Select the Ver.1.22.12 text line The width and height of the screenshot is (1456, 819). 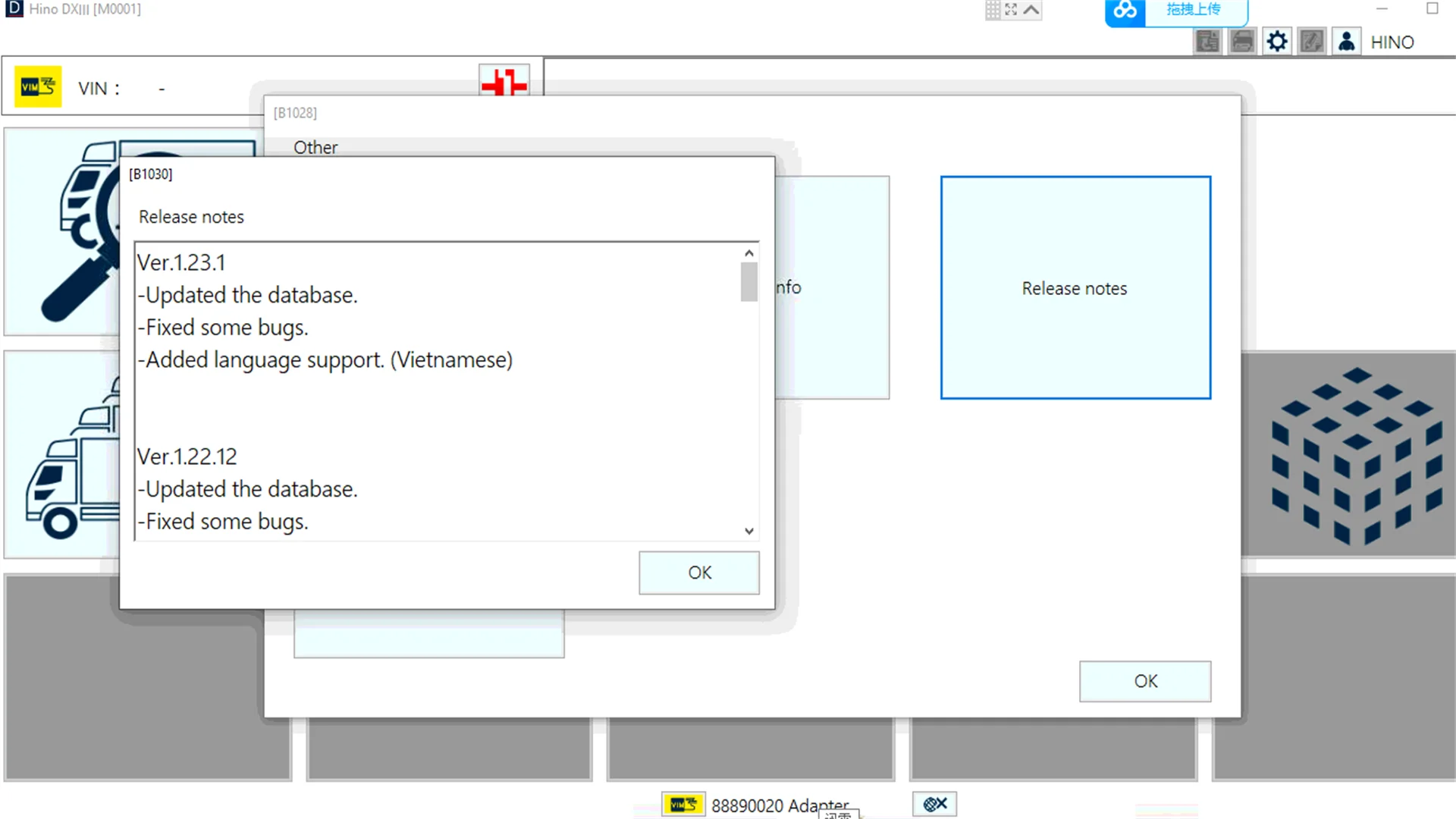tap(187, 457)
